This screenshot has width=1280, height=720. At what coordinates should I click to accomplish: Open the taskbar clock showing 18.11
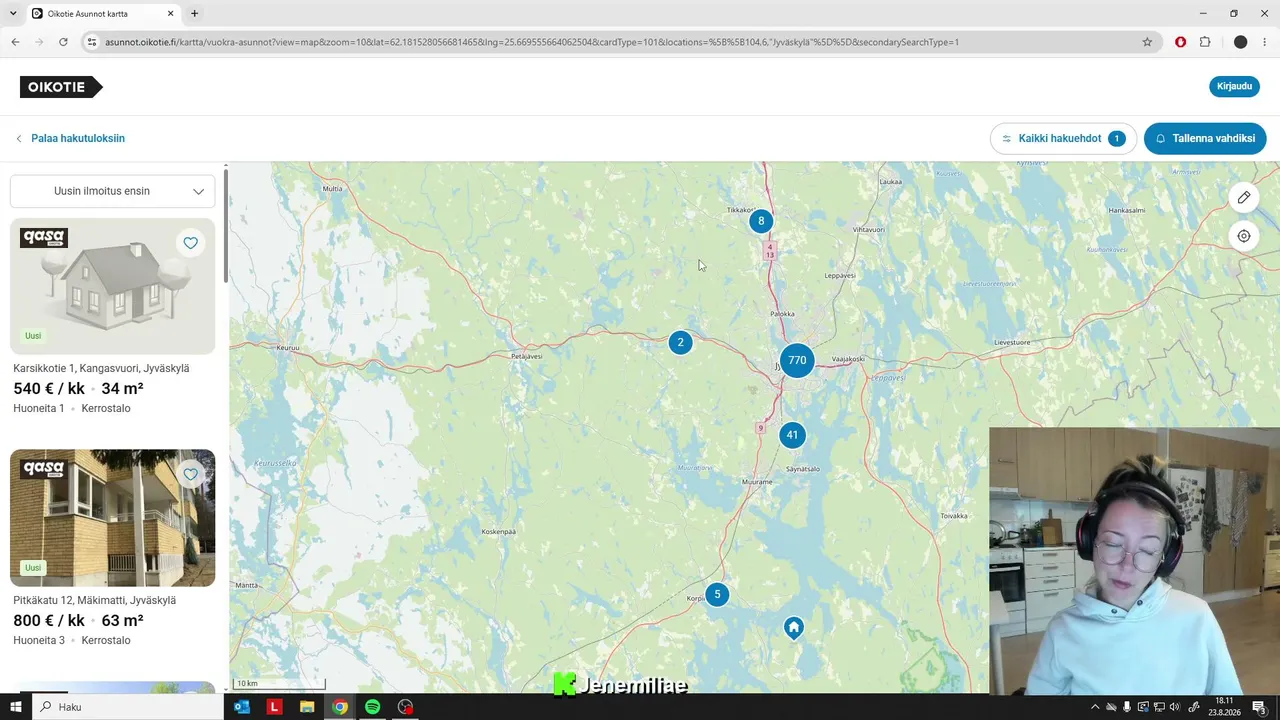[1225, 707]
